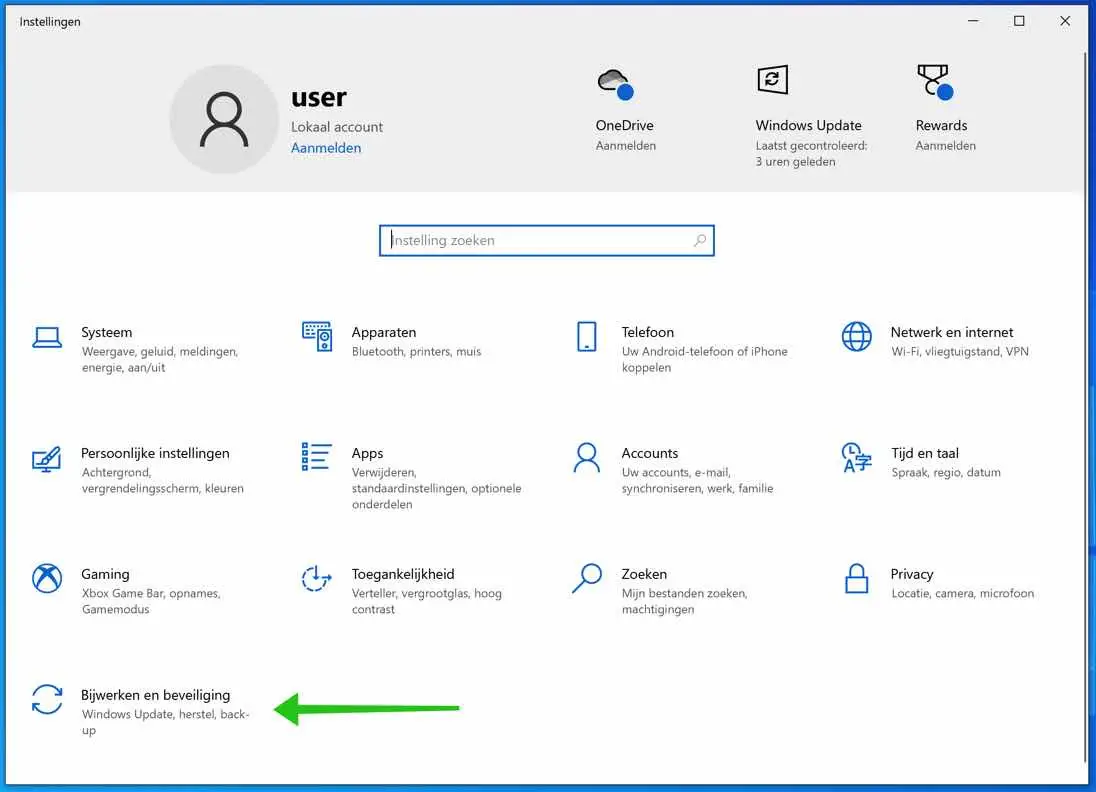Click the Zoeken title text
This screenshot has width=1096, height=792.
(x=644, y=574)
